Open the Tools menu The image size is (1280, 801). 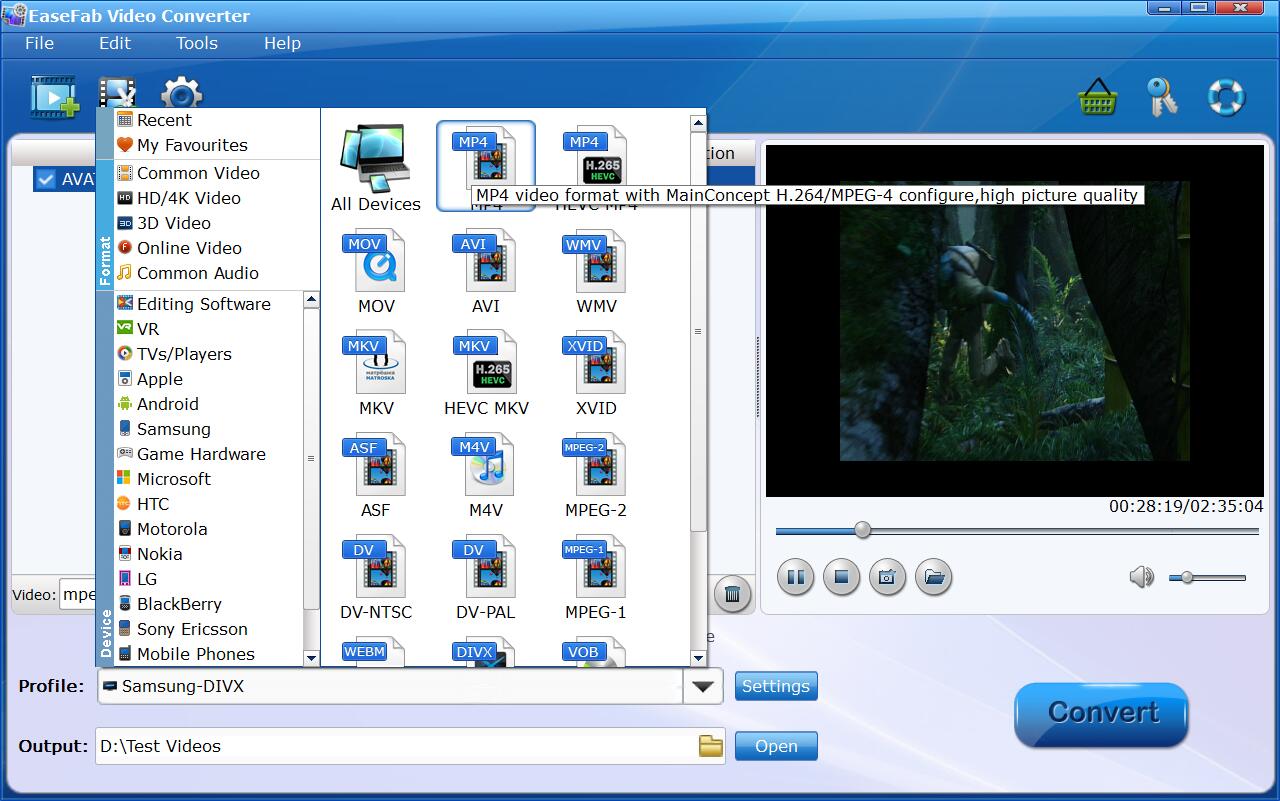click(x=197, y=43)
